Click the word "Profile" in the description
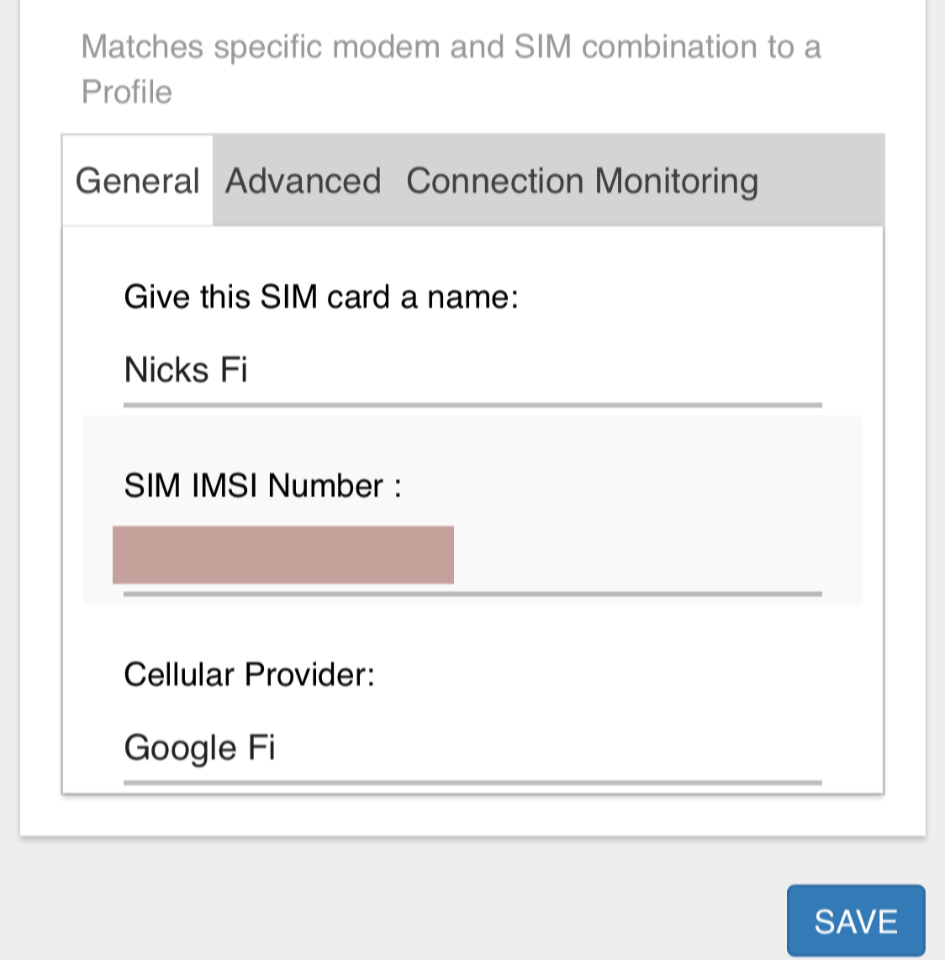Screen dimensions: 945x960 tap(127, 92)
